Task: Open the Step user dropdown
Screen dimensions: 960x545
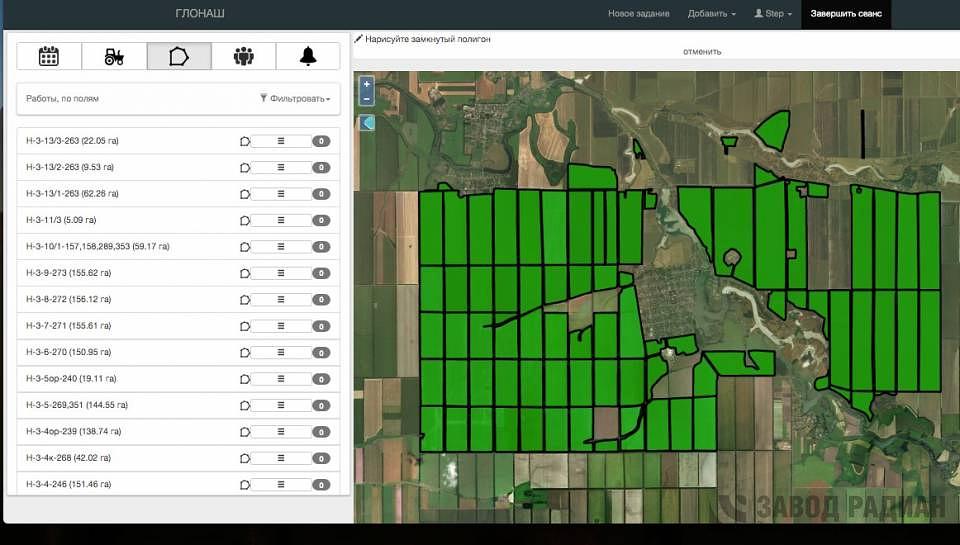Action: [x=773, y=14]
